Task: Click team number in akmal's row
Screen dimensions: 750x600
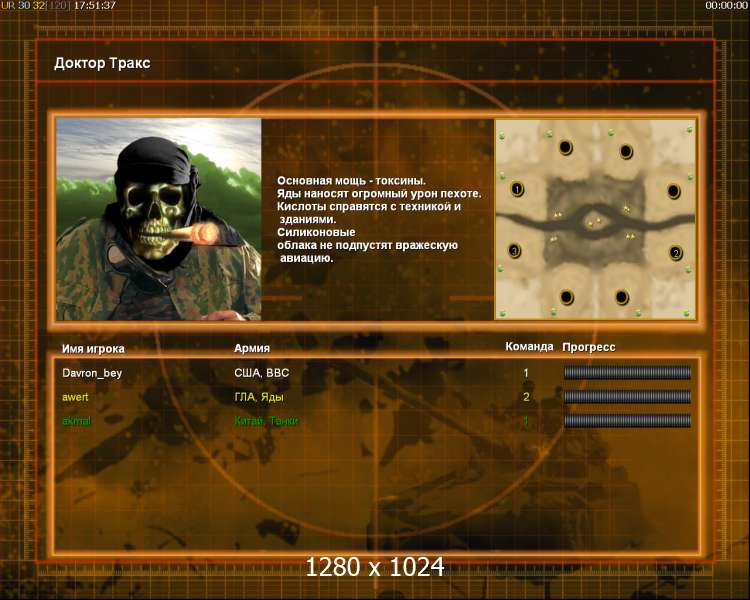Action: pos(526,421)
